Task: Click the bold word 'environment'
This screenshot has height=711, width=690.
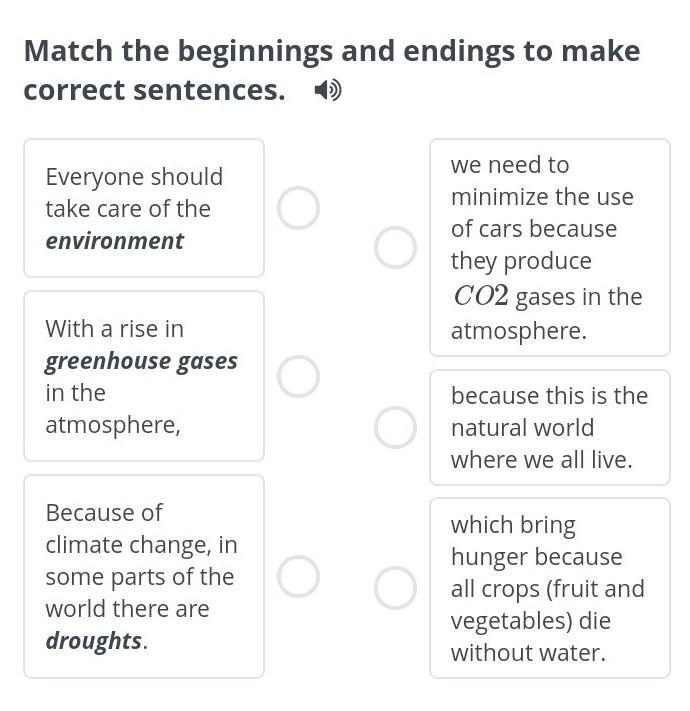Action: (115, 241)
